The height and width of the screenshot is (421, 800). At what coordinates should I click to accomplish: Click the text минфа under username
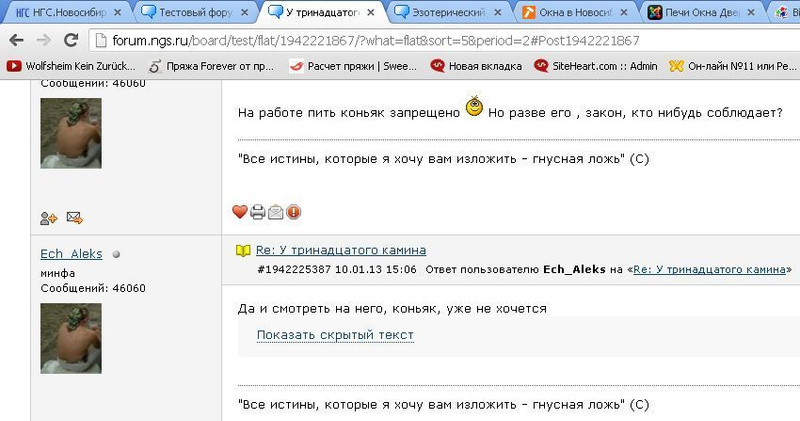(x=58, y=273)
